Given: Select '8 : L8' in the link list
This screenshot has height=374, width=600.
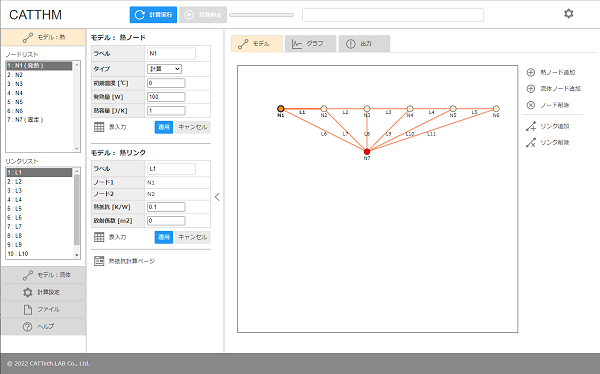Looking at the screenshot, I should click(39, 236).
